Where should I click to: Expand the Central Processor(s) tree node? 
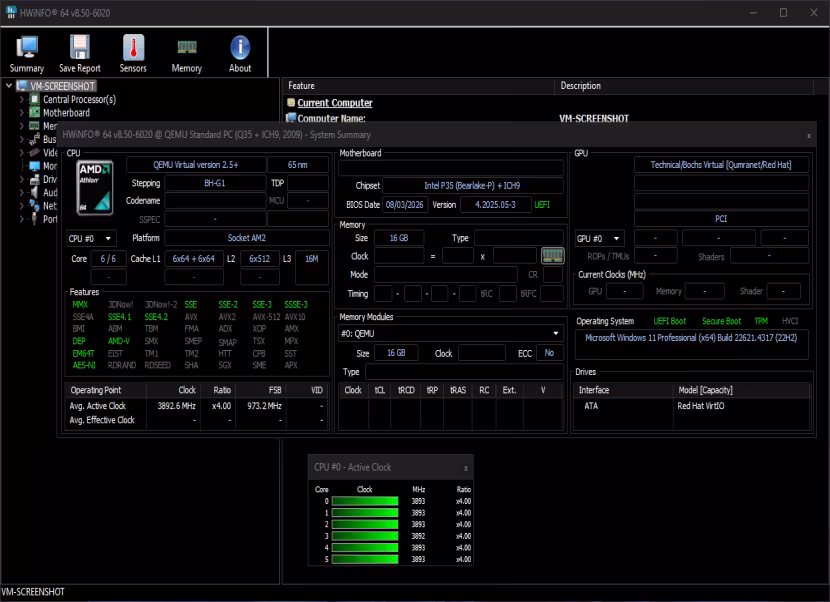(22, 99)
